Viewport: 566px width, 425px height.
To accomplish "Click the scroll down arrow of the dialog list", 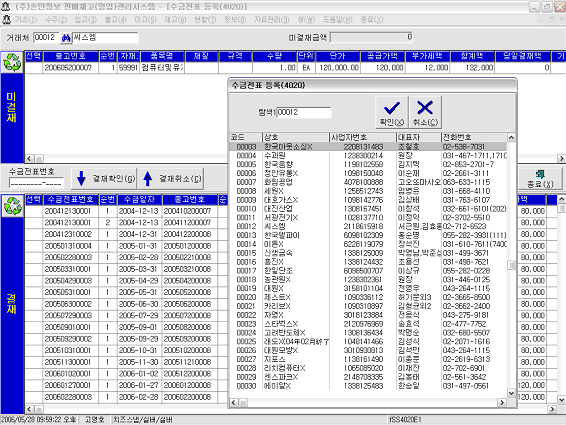I will (x=511, y=393).
